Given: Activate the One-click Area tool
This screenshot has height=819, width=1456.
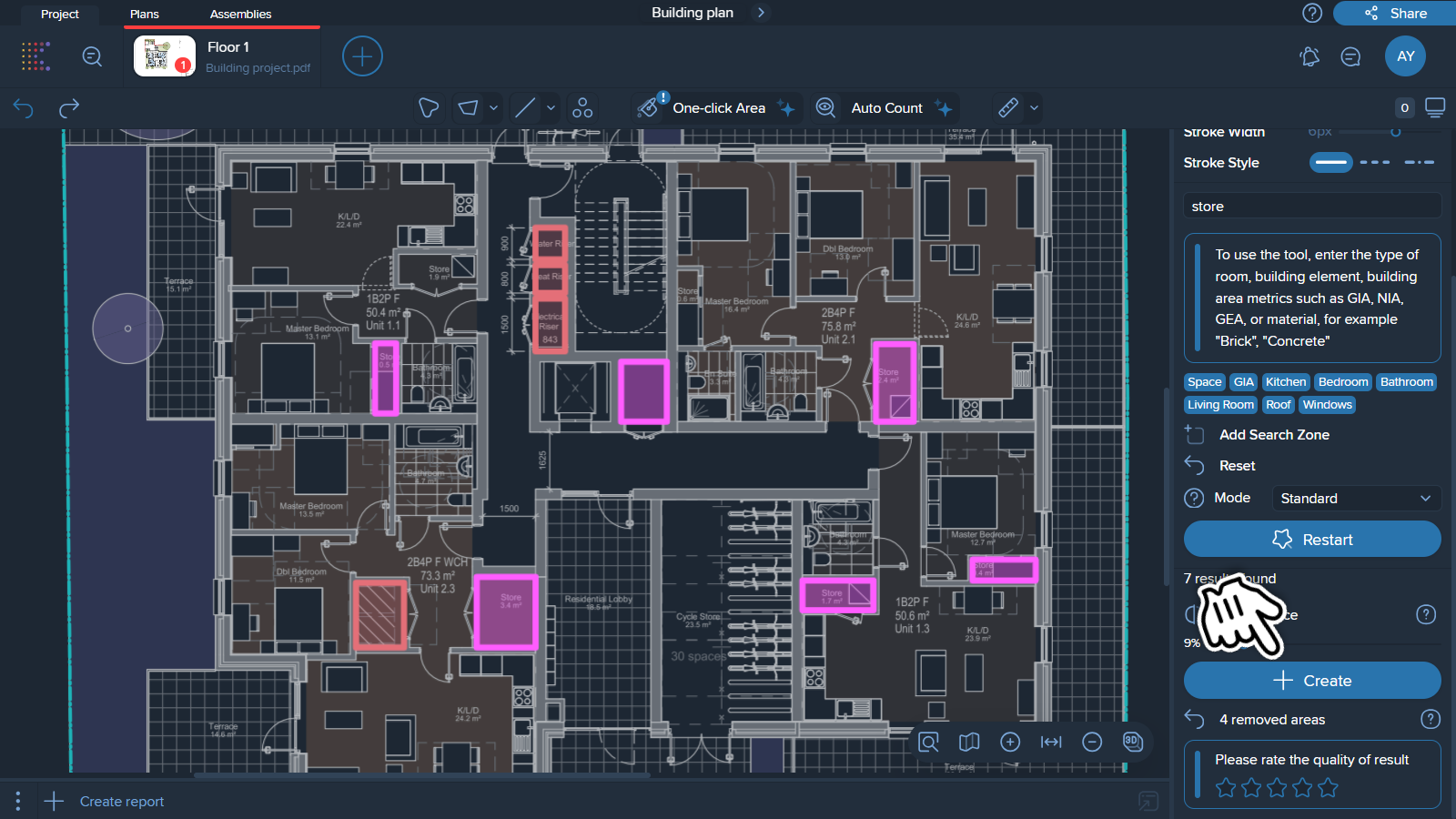Looking at the screenshot, I should [x=717, y=108].
